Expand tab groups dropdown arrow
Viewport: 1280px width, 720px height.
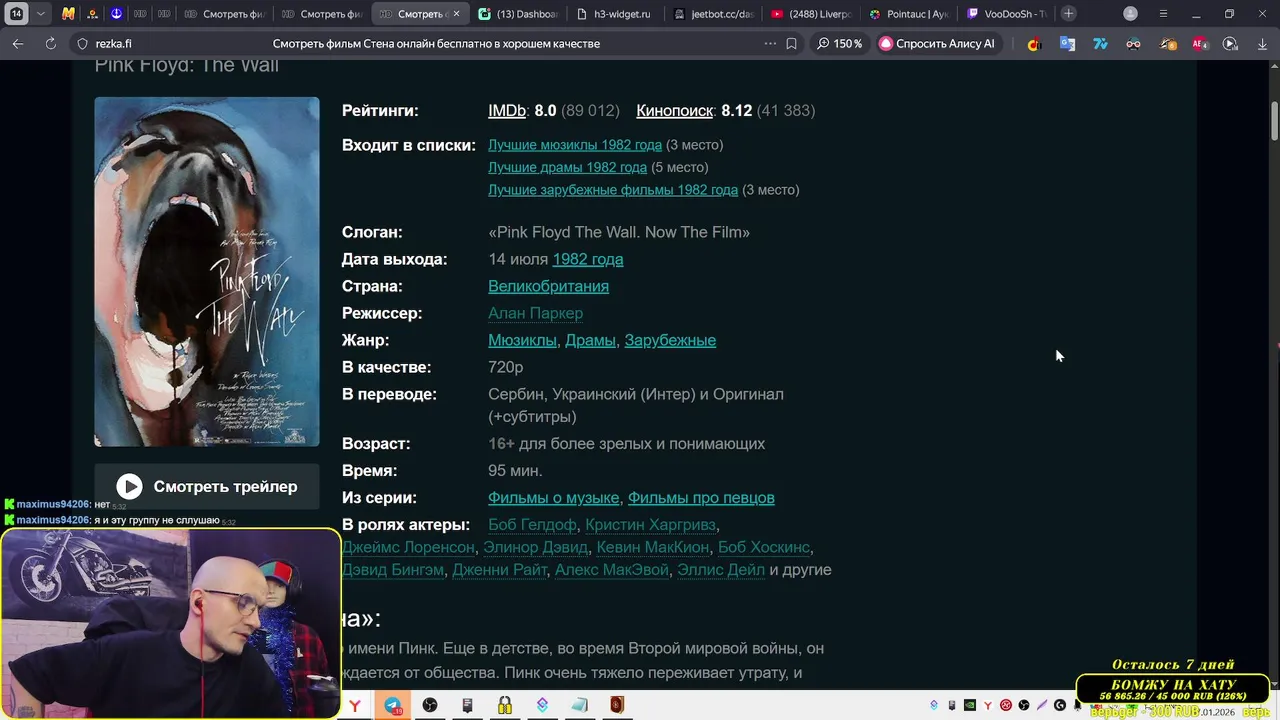tap(40, 14)
